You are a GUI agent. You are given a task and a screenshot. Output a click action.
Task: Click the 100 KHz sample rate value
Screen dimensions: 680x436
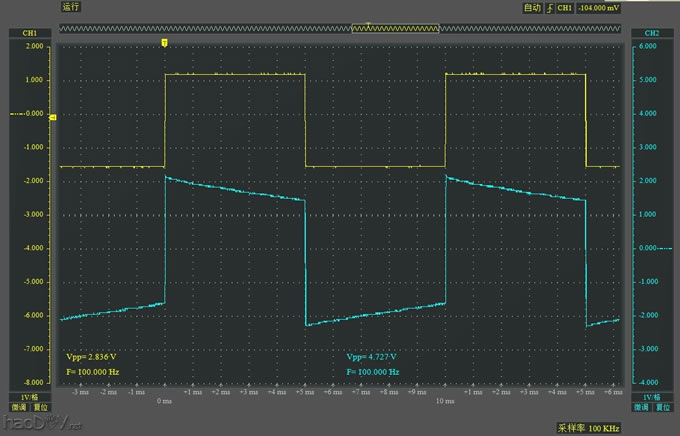(x=603, y=427)
